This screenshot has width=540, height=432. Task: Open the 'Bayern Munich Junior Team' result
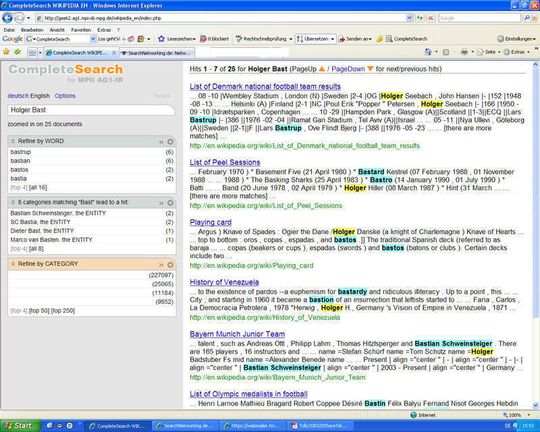[x=237, y=334]
